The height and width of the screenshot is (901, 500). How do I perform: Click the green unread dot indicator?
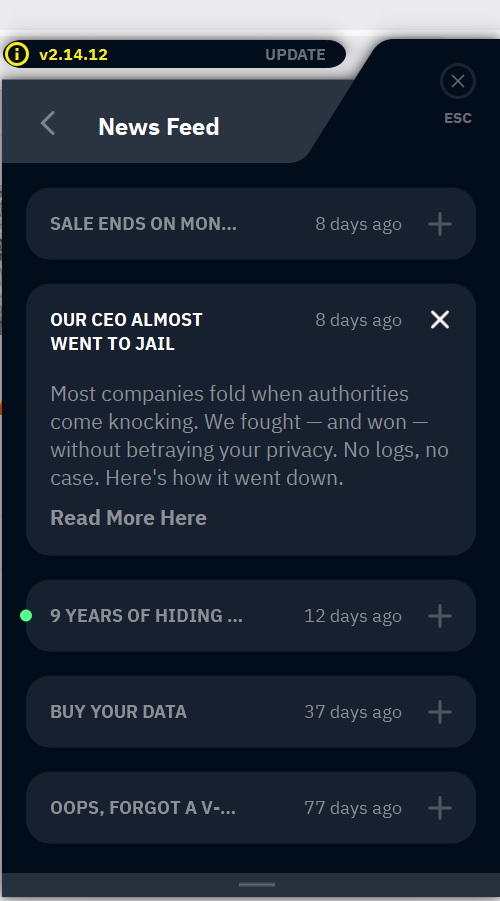tap(26, 615)
